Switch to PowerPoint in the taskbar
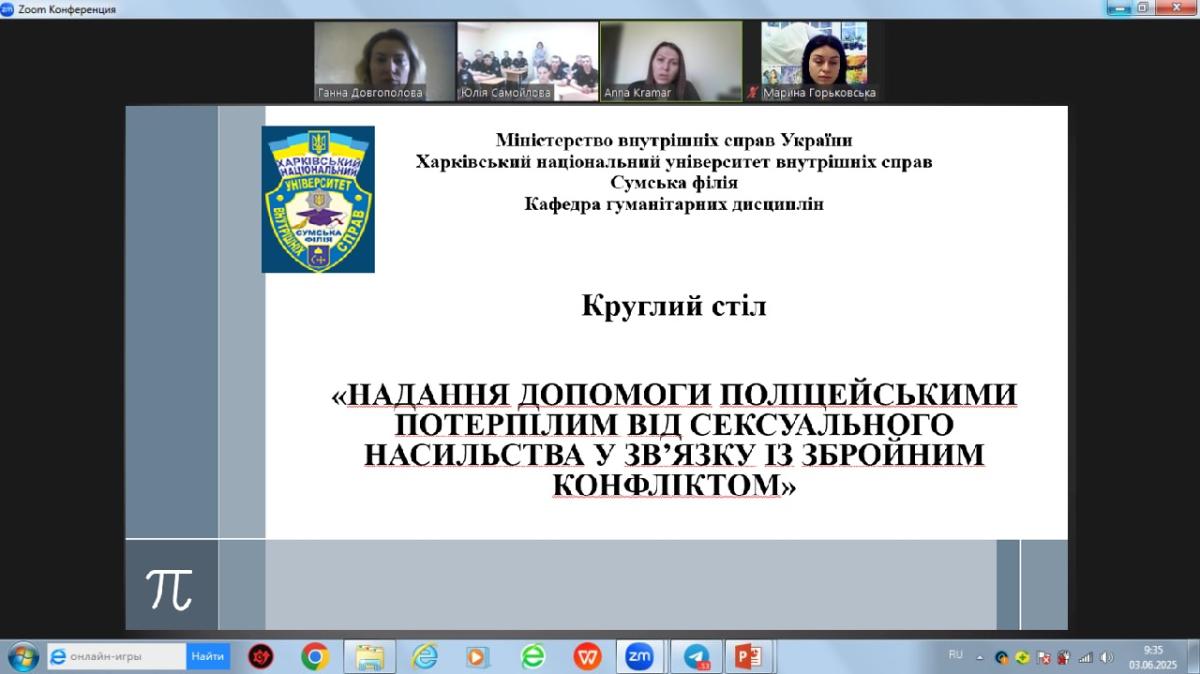 748,657
